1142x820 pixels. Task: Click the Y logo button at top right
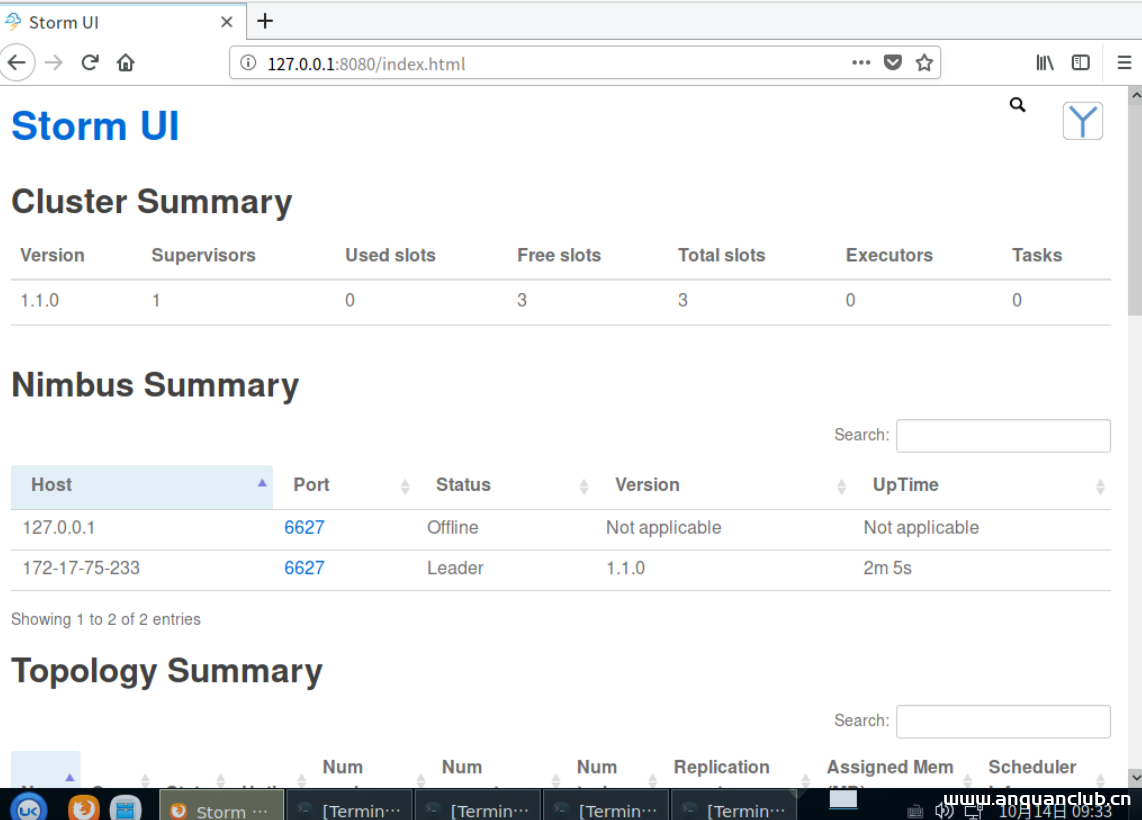pos(1082,121)
